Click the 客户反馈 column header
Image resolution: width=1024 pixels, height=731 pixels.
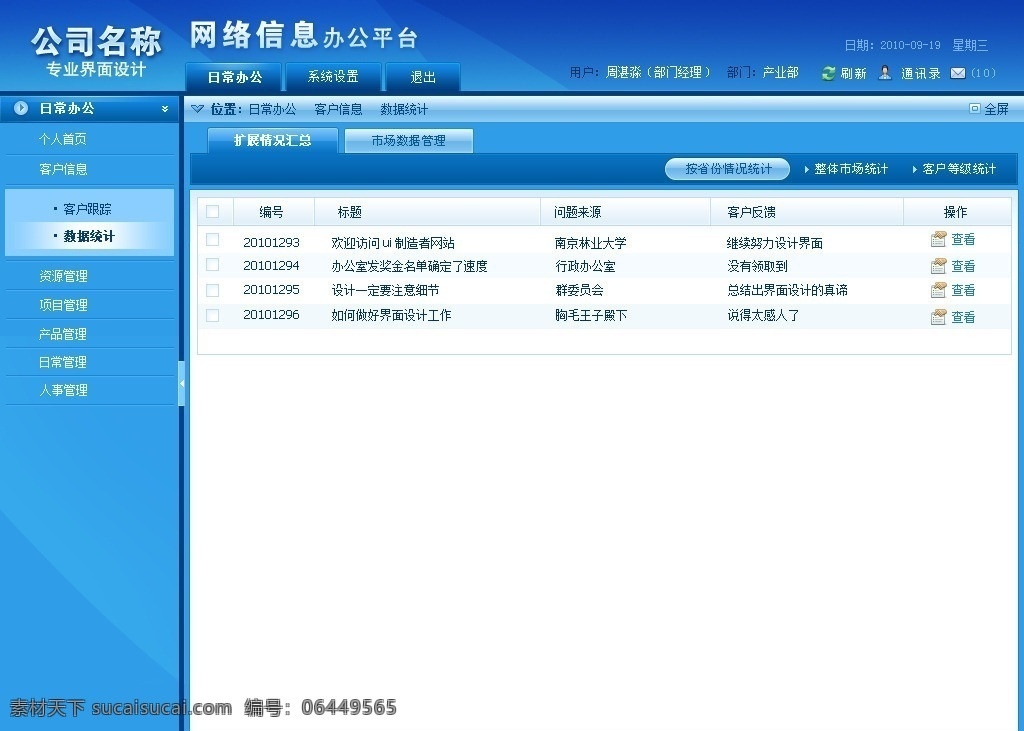[x=751, y=212]
